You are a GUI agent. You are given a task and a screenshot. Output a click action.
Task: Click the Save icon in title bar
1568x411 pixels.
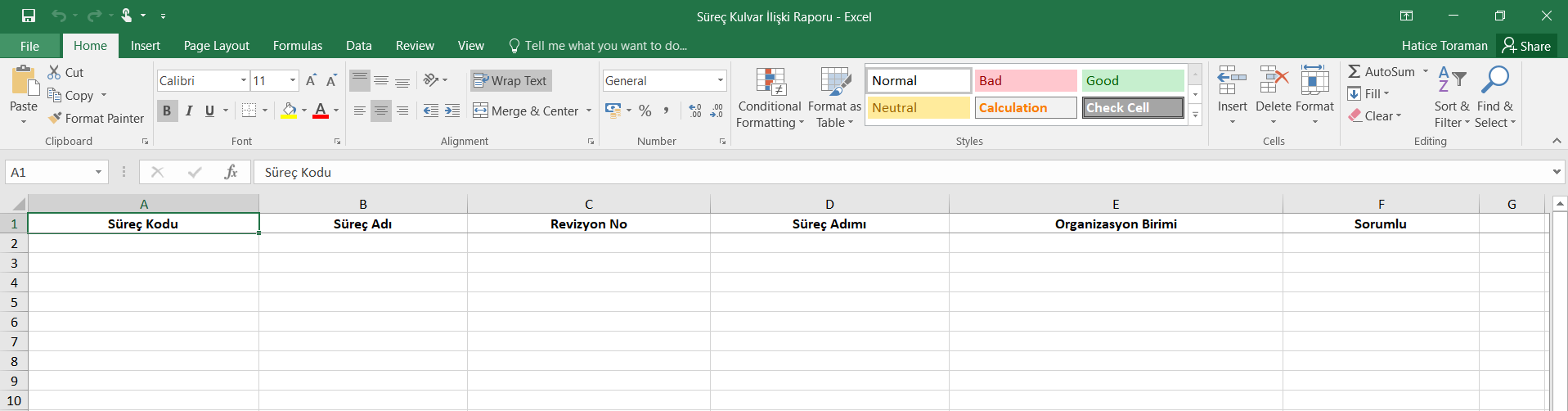coord(29,16)
